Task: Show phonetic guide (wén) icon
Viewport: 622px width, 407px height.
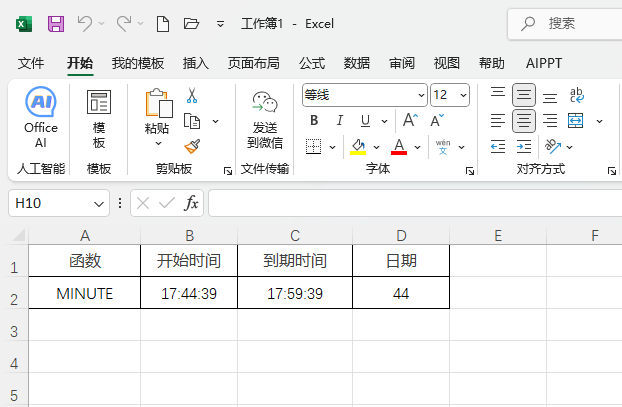Action: (x=443, y=147)
